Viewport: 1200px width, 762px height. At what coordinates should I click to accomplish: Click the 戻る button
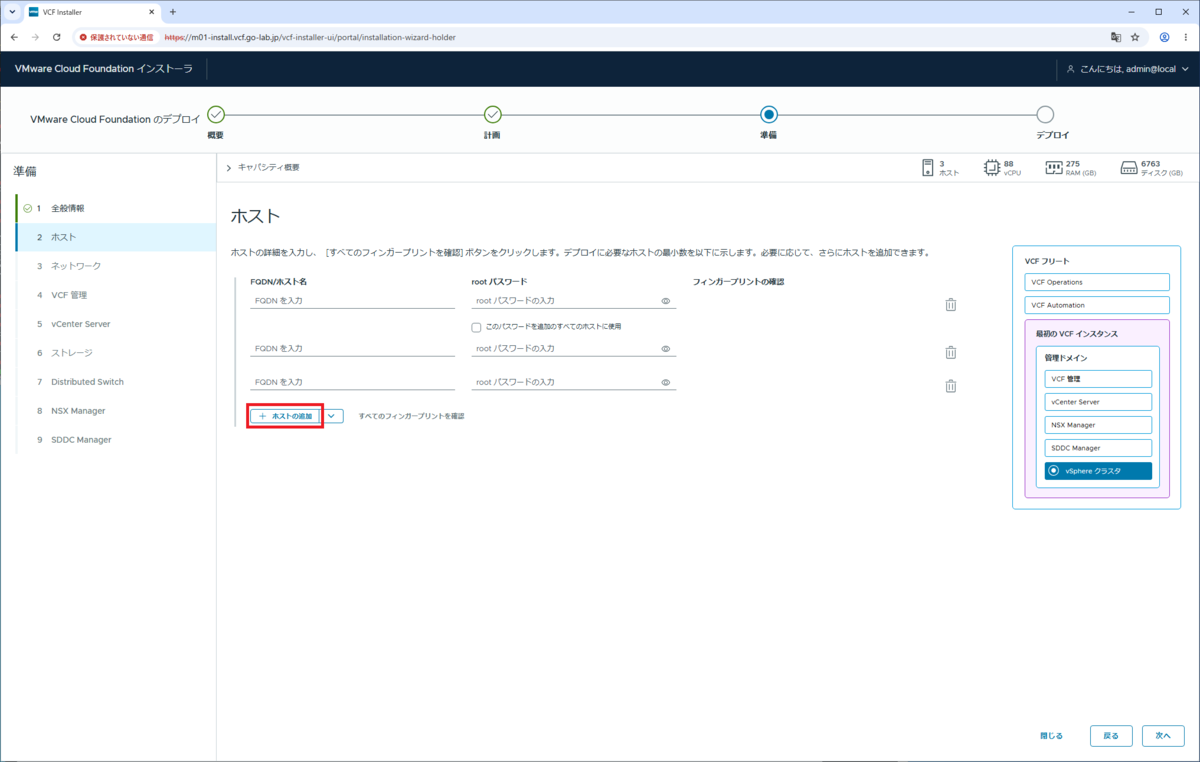[x=1111, y=736]
